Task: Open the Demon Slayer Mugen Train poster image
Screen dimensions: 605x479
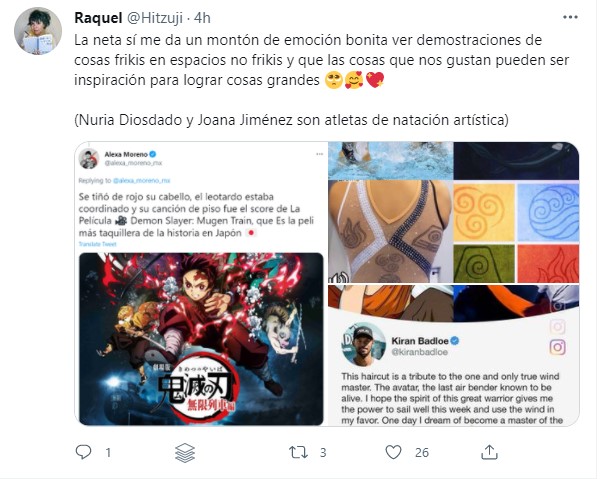Action: (201, 339)
